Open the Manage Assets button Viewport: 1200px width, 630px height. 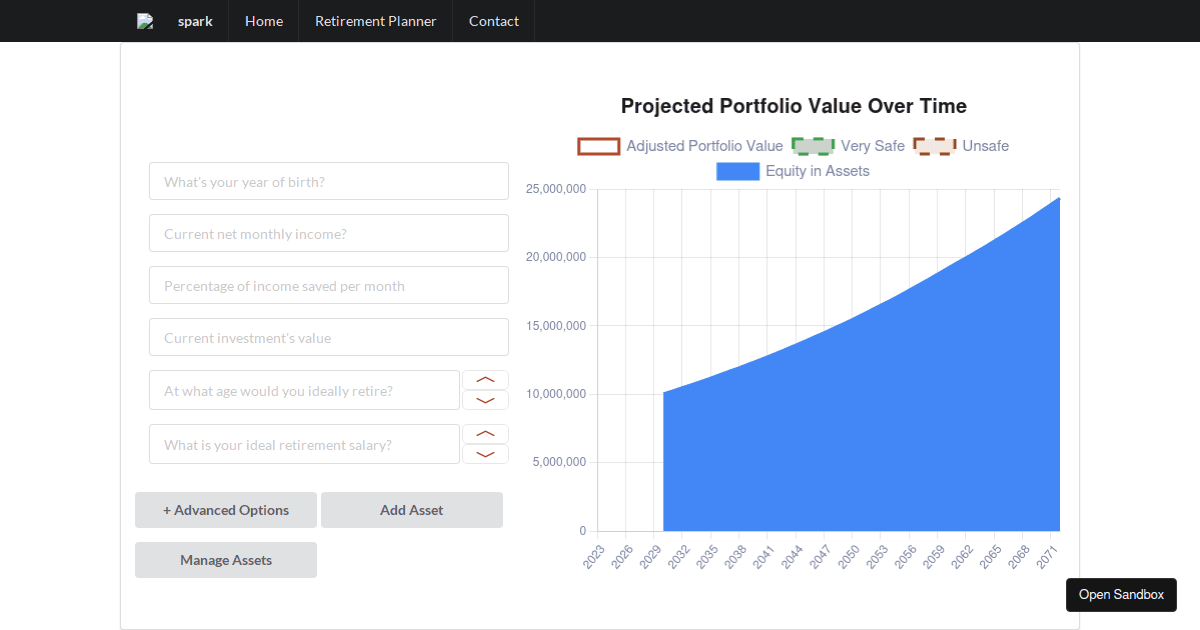click(226, 560)
